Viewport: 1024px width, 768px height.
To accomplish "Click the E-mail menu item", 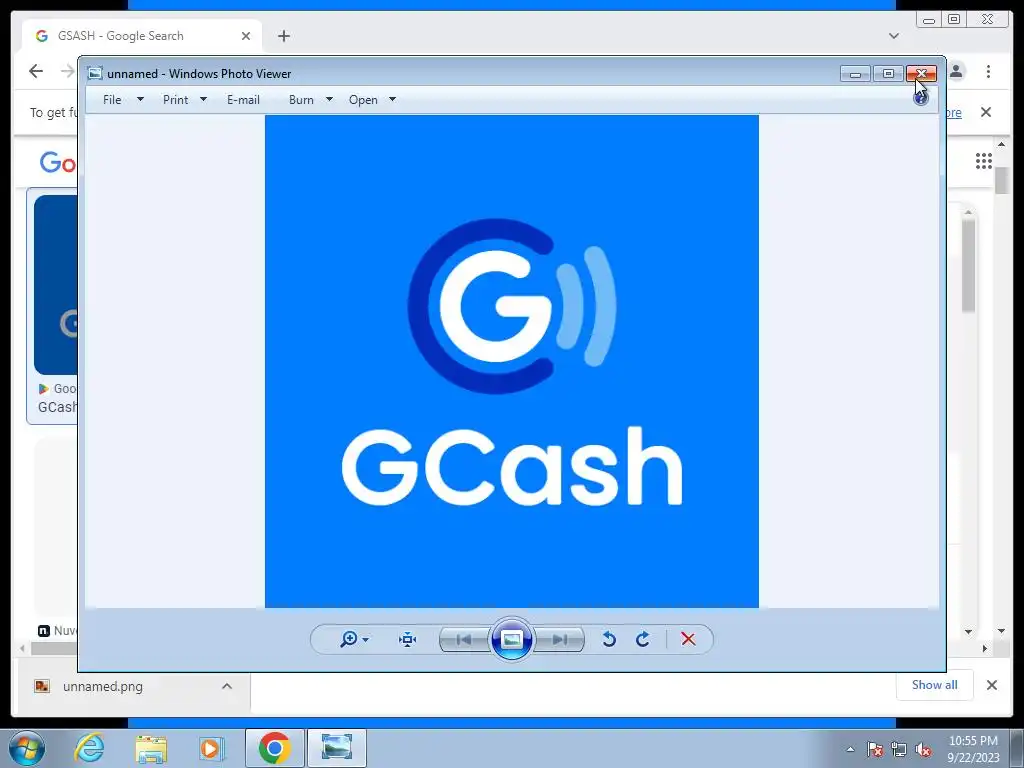I will click(x=244, y=99).
